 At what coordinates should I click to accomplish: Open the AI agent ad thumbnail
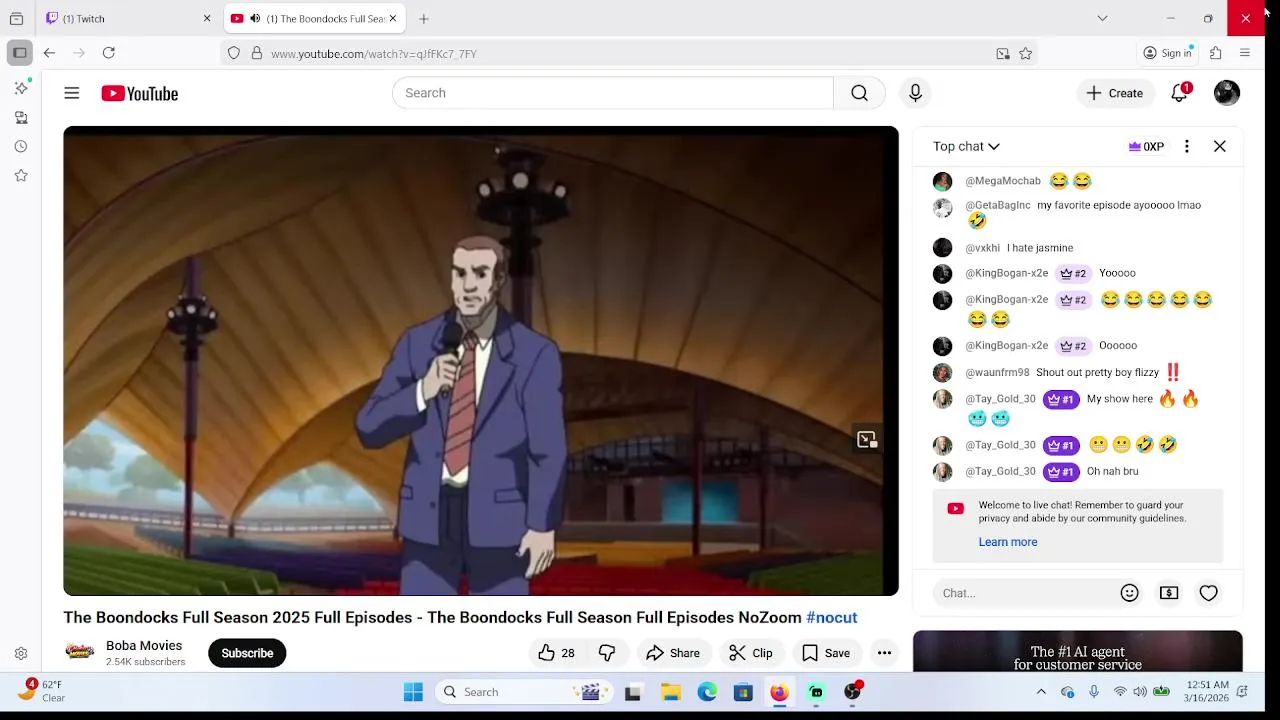[x=1078, y=652]
